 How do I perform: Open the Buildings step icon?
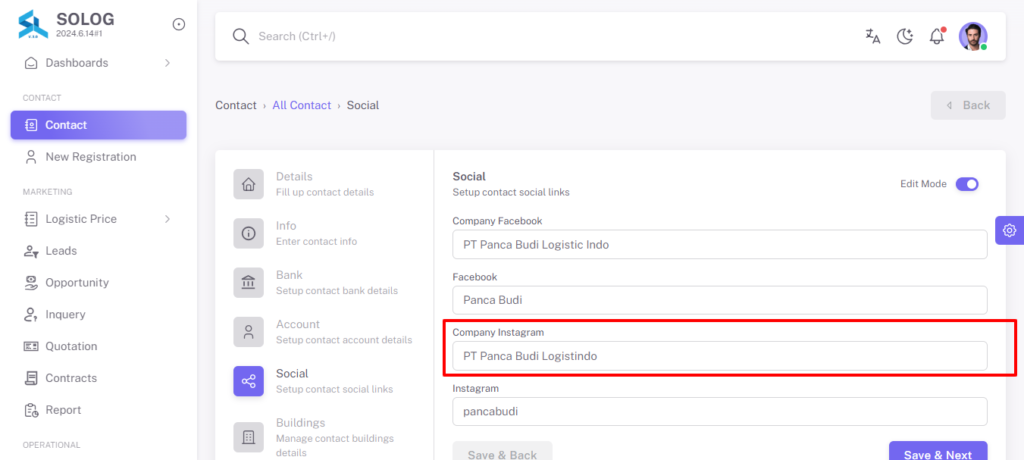249,437
